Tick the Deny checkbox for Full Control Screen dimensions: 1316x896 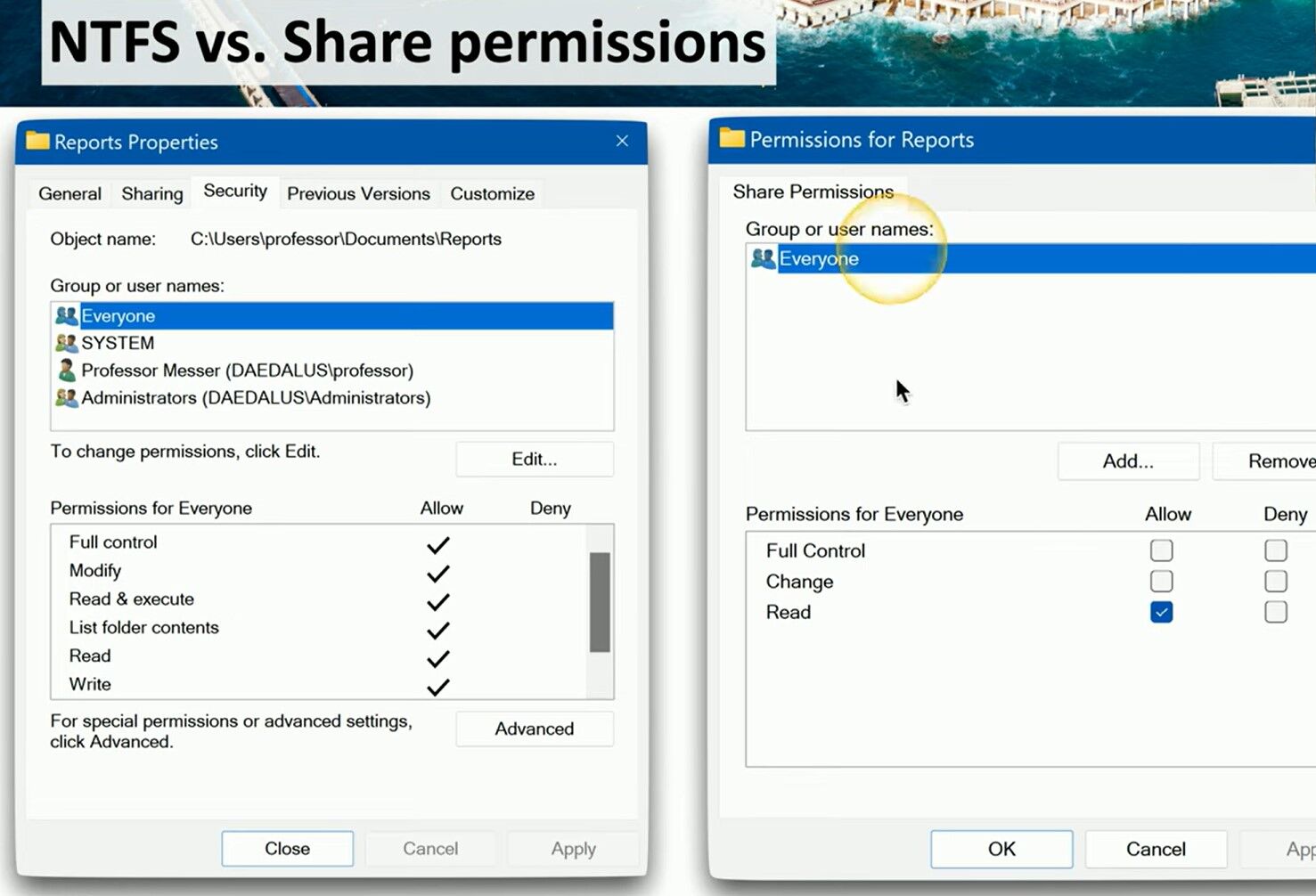pyautogui.click(x=1275, y=550)
